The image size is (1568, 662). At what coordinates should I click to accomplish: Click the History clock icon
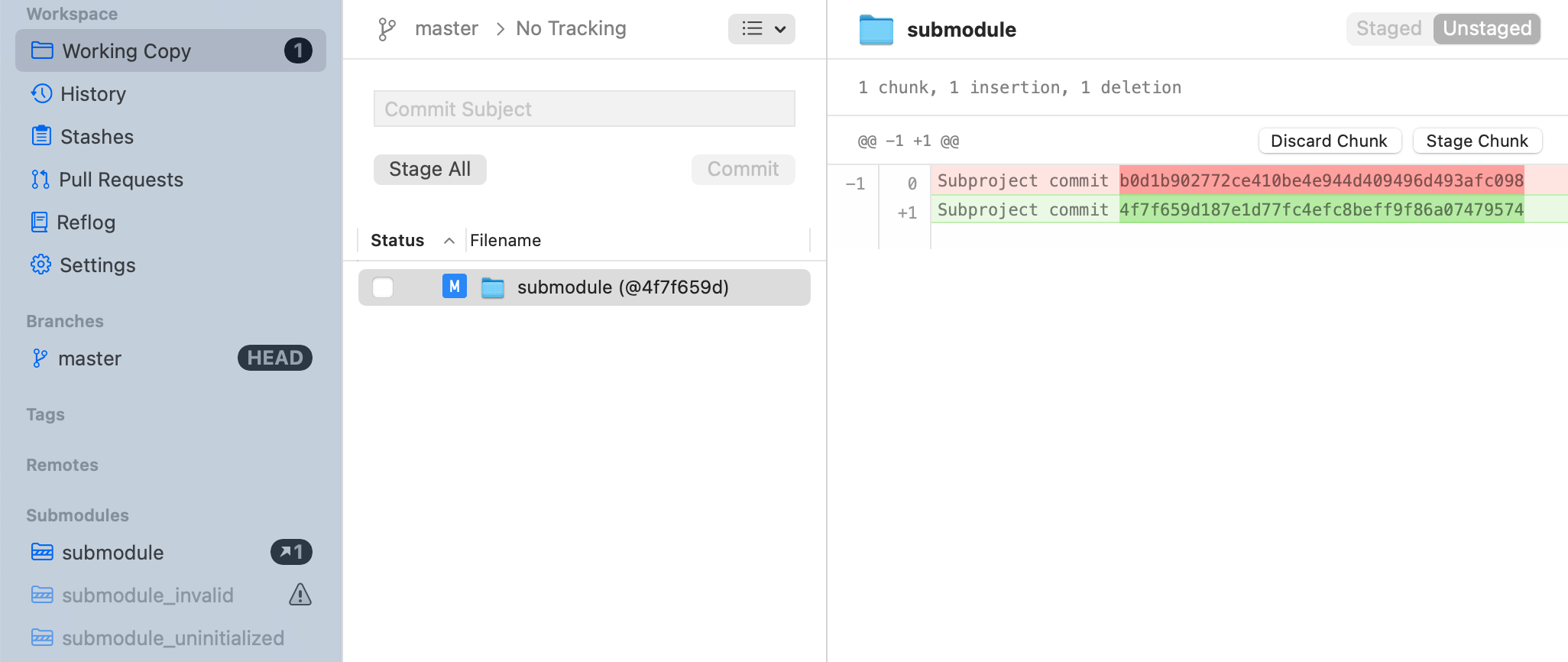coord(41,93)
